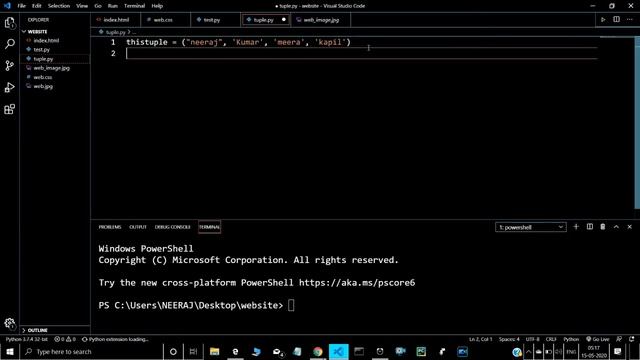Open Windows Action Center notifications

pyautogui.click(x=618, y=351)
